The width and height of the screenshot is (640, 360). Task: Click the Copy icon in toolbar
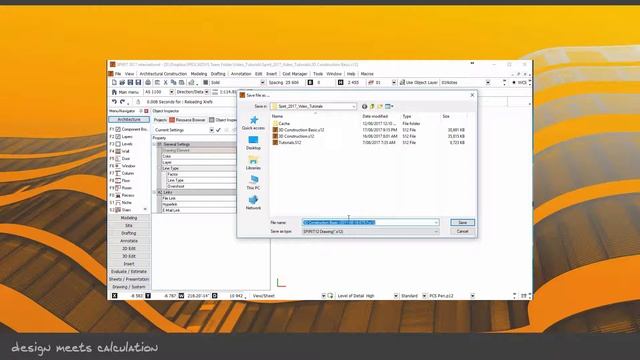[x=173, y=82]
